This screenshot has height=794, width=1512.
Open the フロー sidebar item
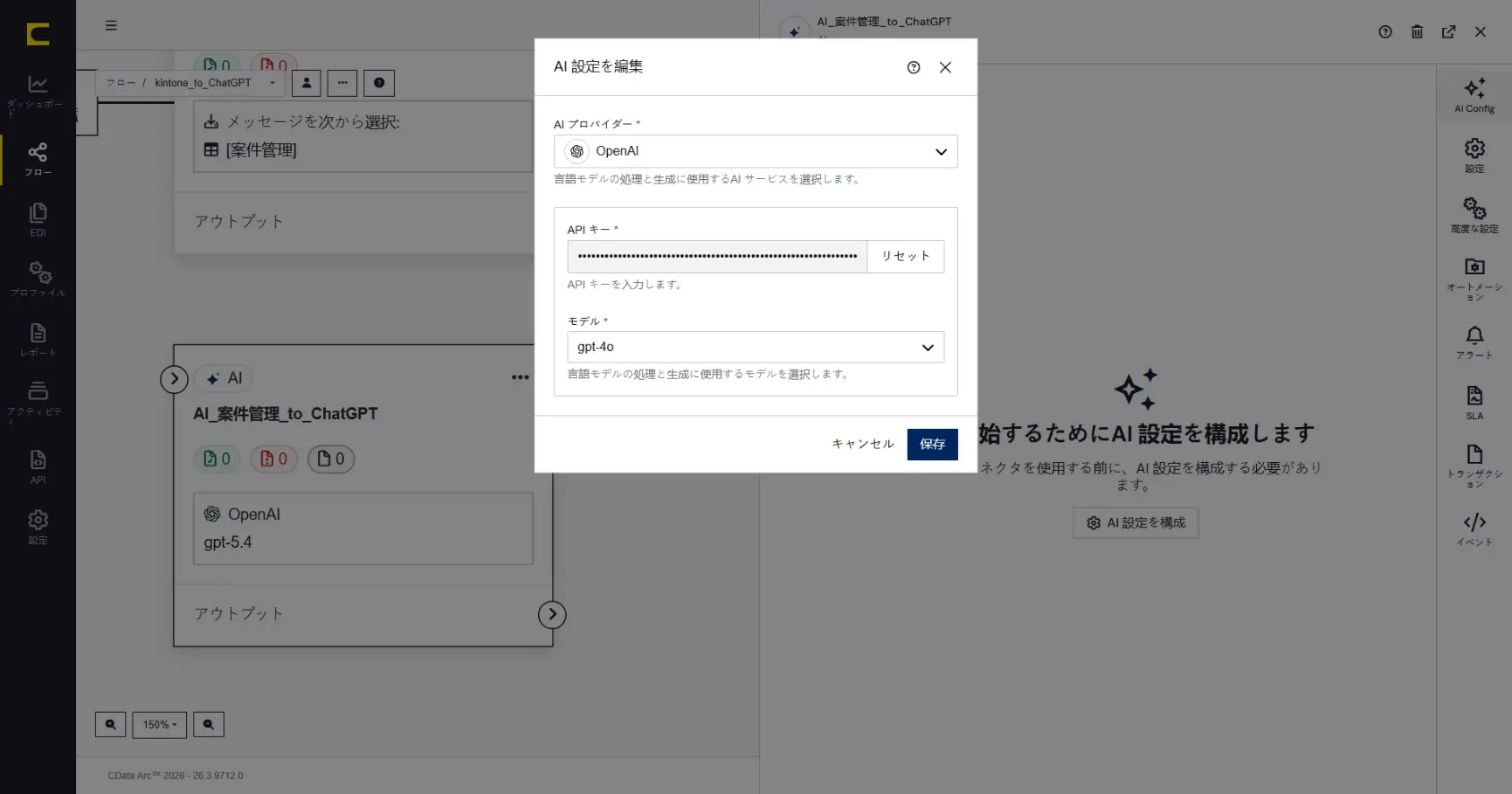tap(38, 159)
